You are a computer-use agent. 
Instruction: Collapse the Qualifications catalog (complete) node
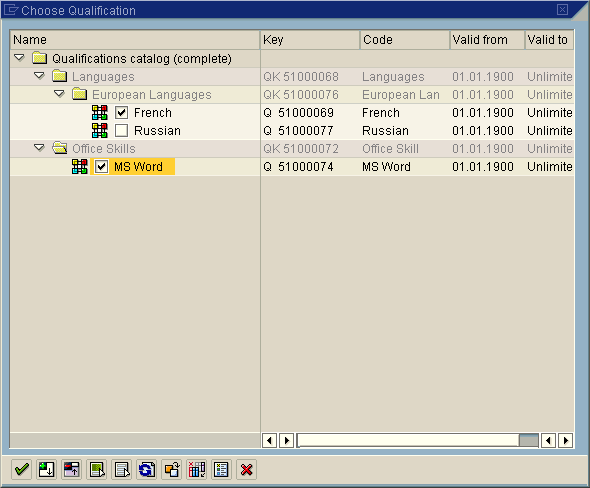tap(19, 58)
